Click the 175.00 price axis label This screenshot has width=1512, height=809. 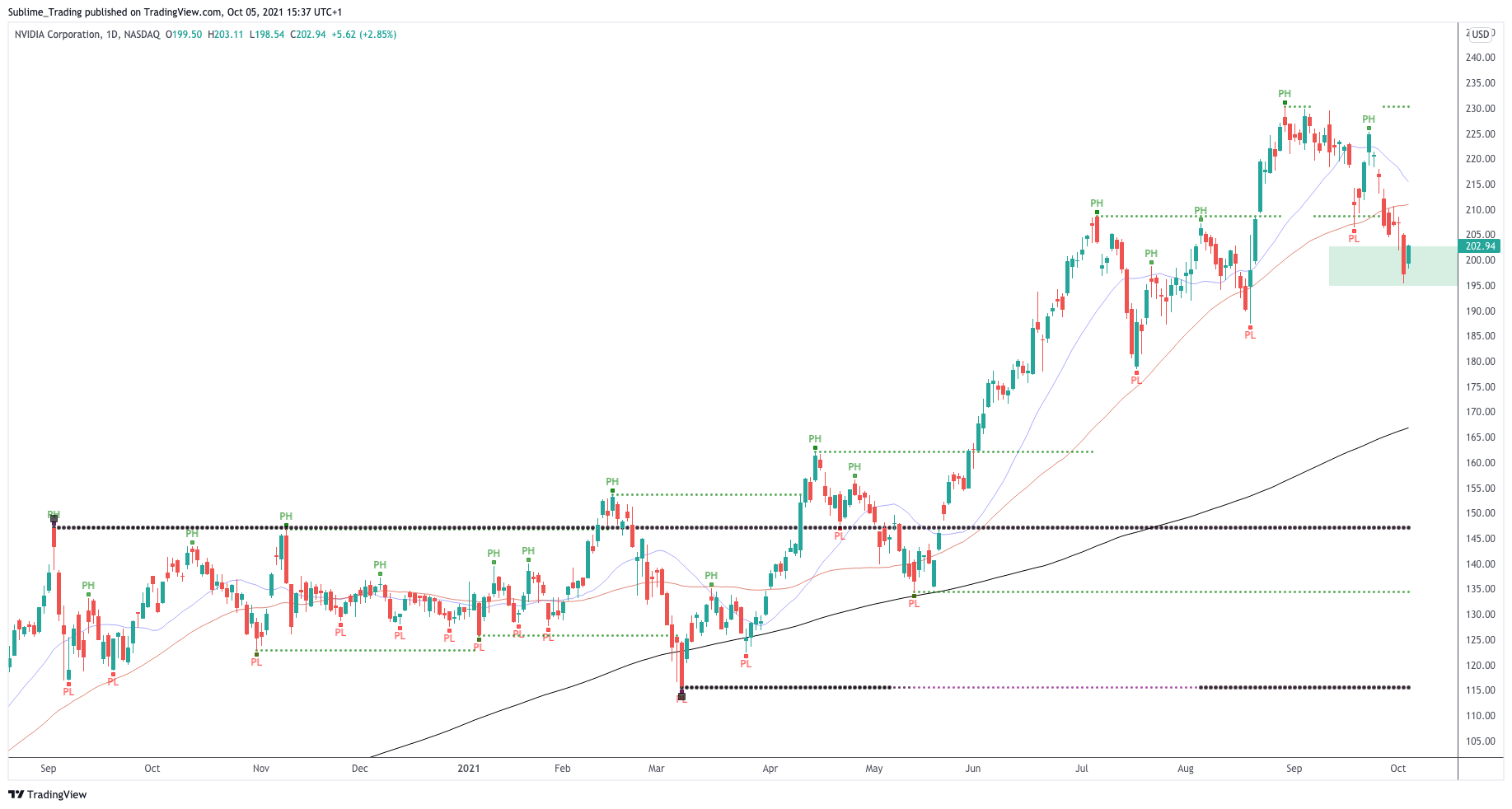coord(1480,387)
